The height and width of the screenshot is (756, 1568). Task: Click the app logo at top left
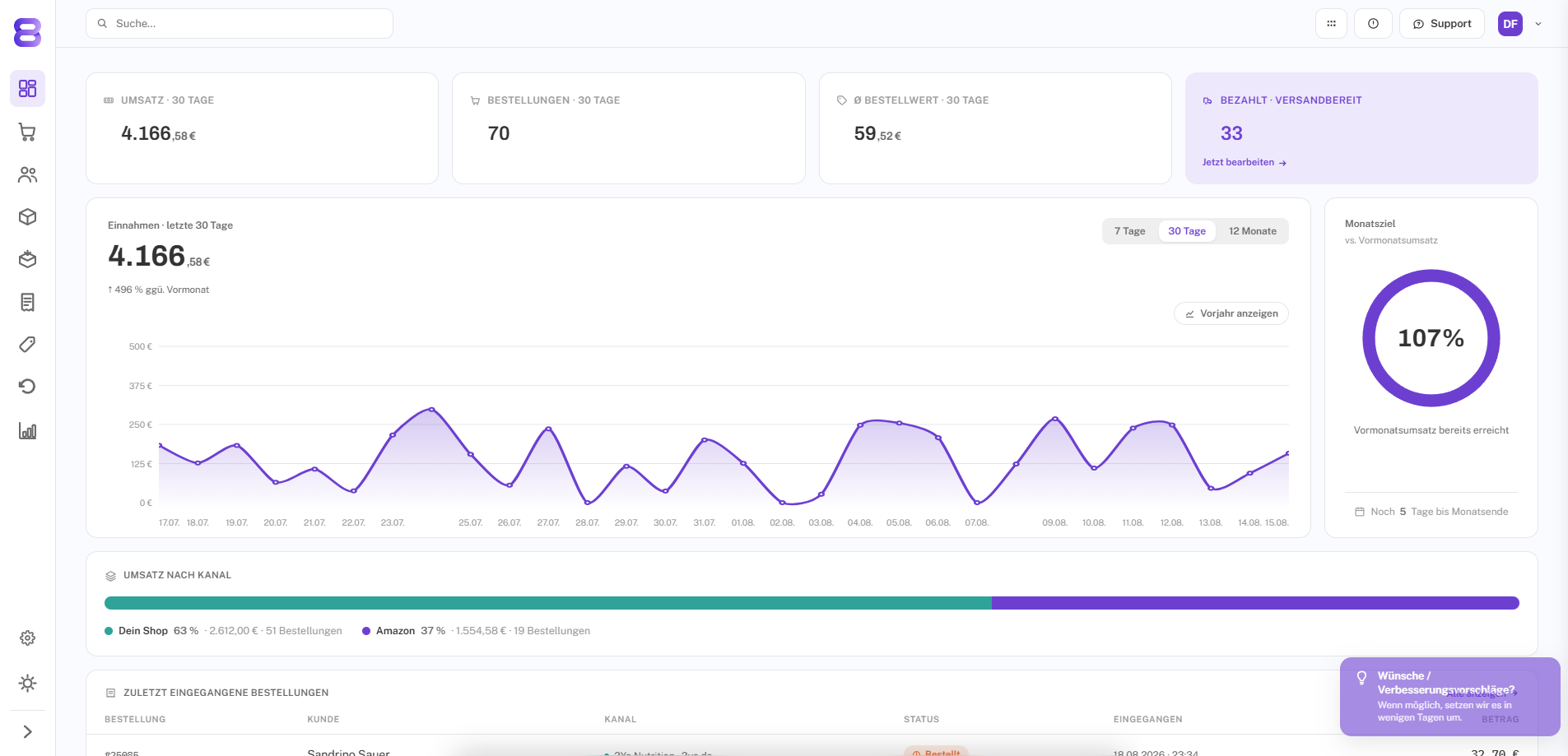(x=27, y=32)
